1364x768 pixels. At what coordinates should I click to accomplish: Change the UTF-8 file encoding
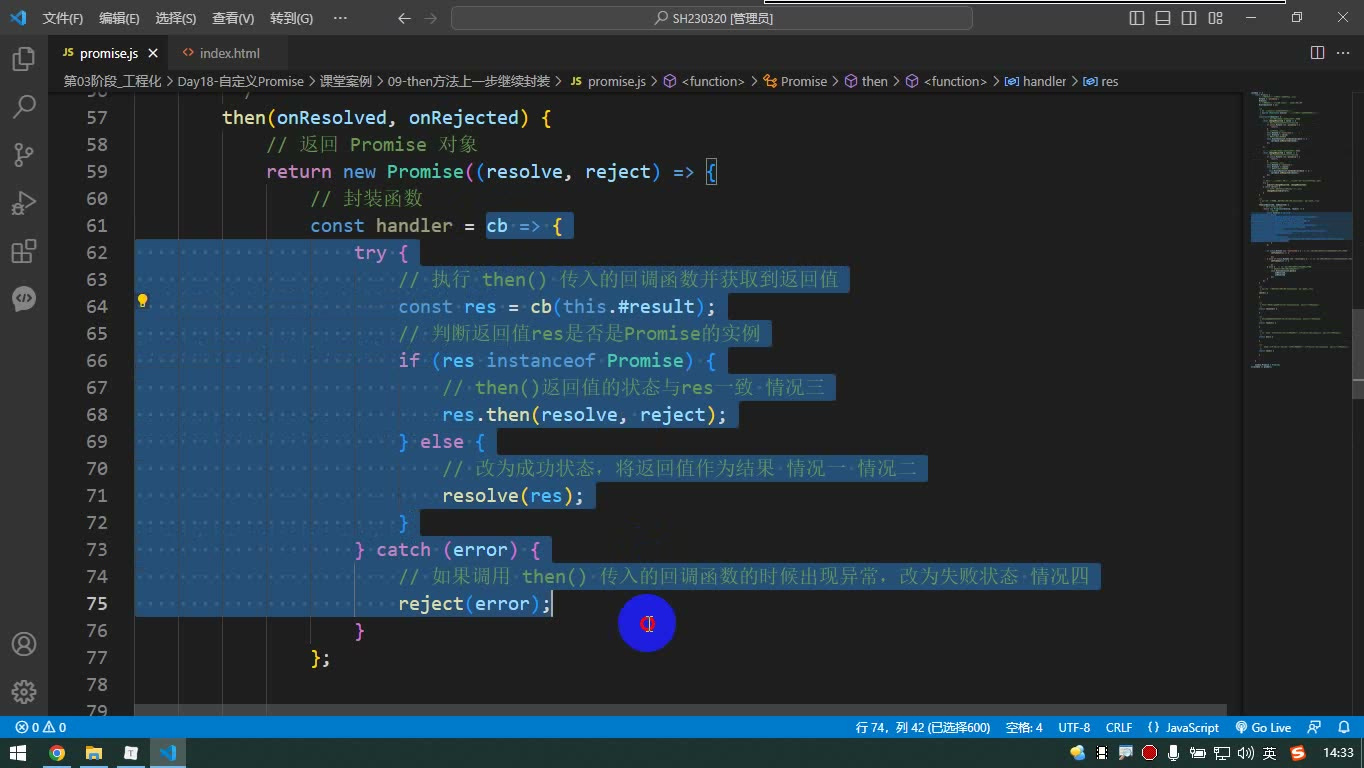point(1074,727)
